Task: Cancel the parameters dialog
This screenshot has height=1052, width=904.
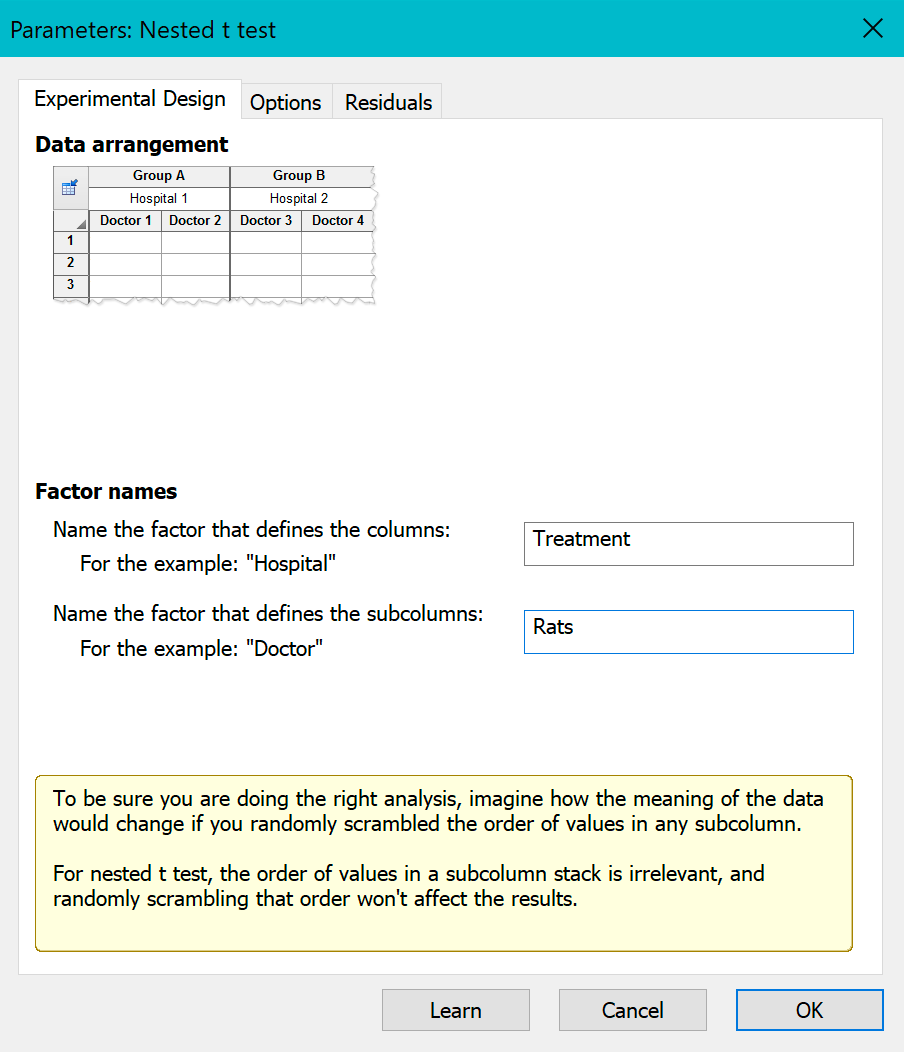Action: (632, 1010)
